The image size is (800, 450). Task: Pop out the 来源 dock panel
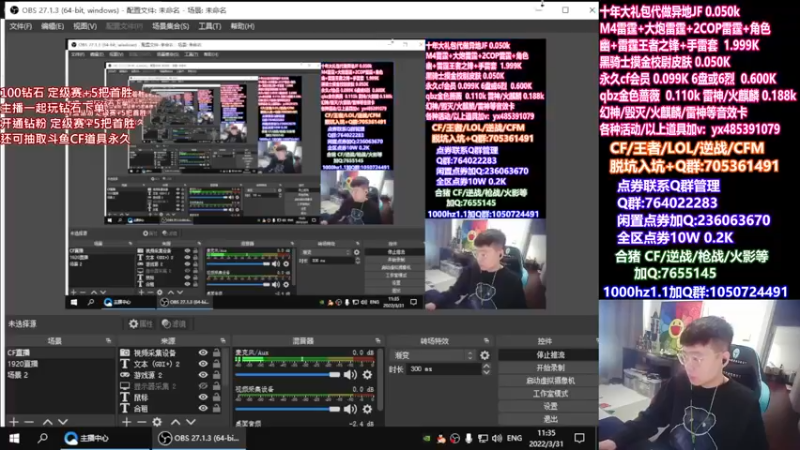[x=223, y=341]
